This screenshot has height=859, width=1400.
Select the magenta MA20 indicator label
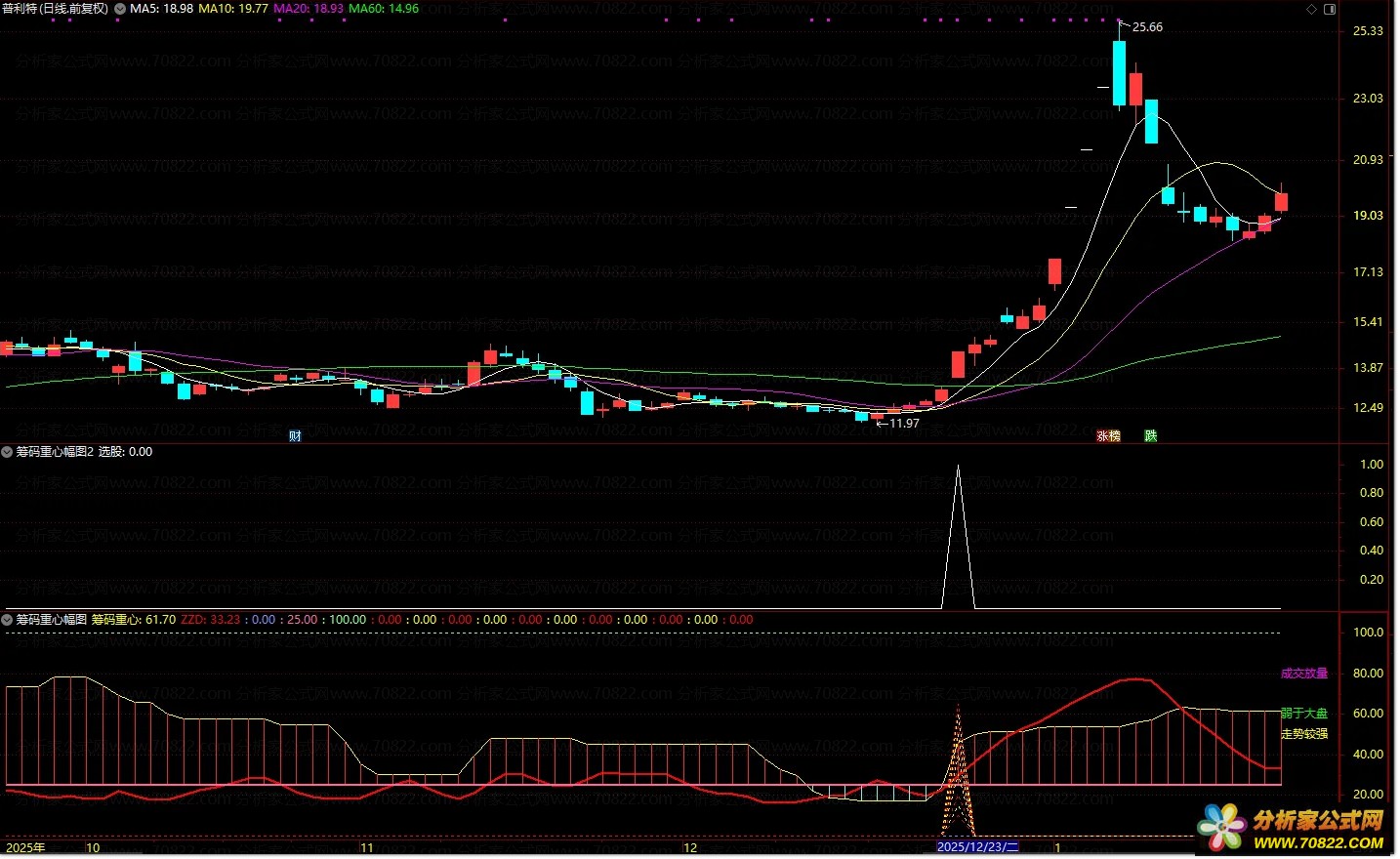tap(308, 9)
